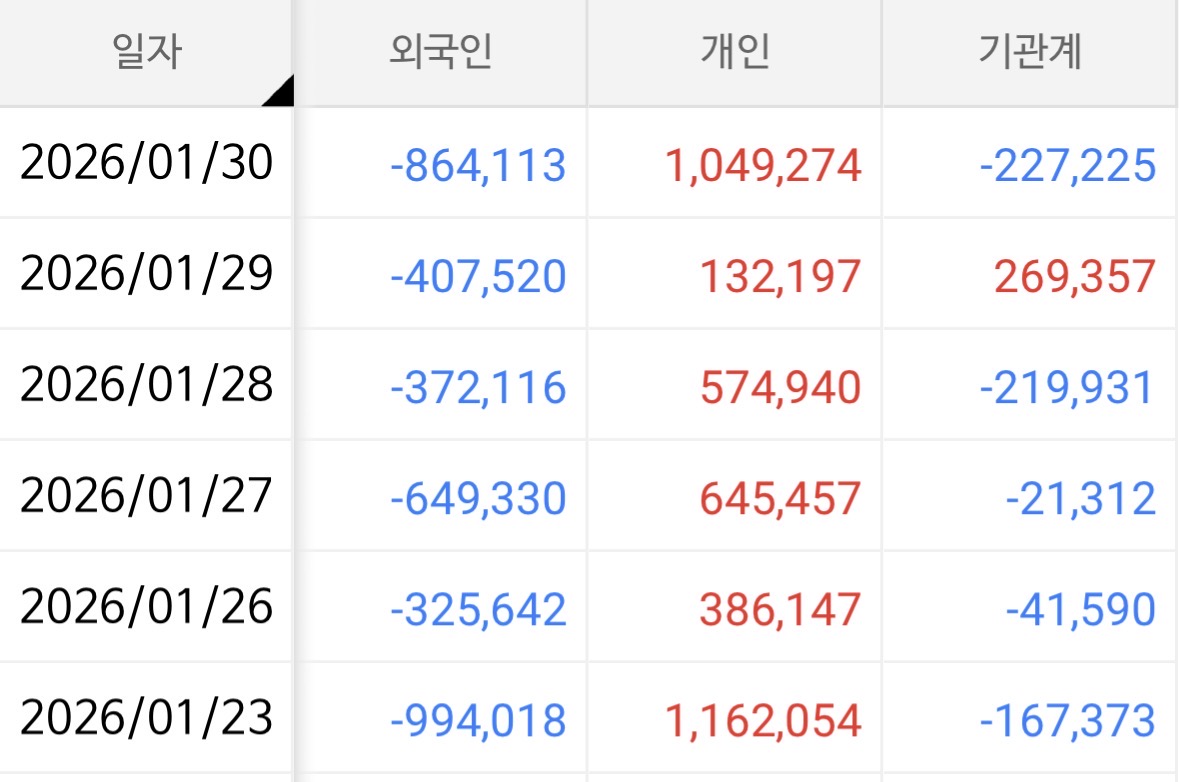Click the 2026/01/26 date cell
This screenshot has height=782, width=1179.
pos(146,607)
